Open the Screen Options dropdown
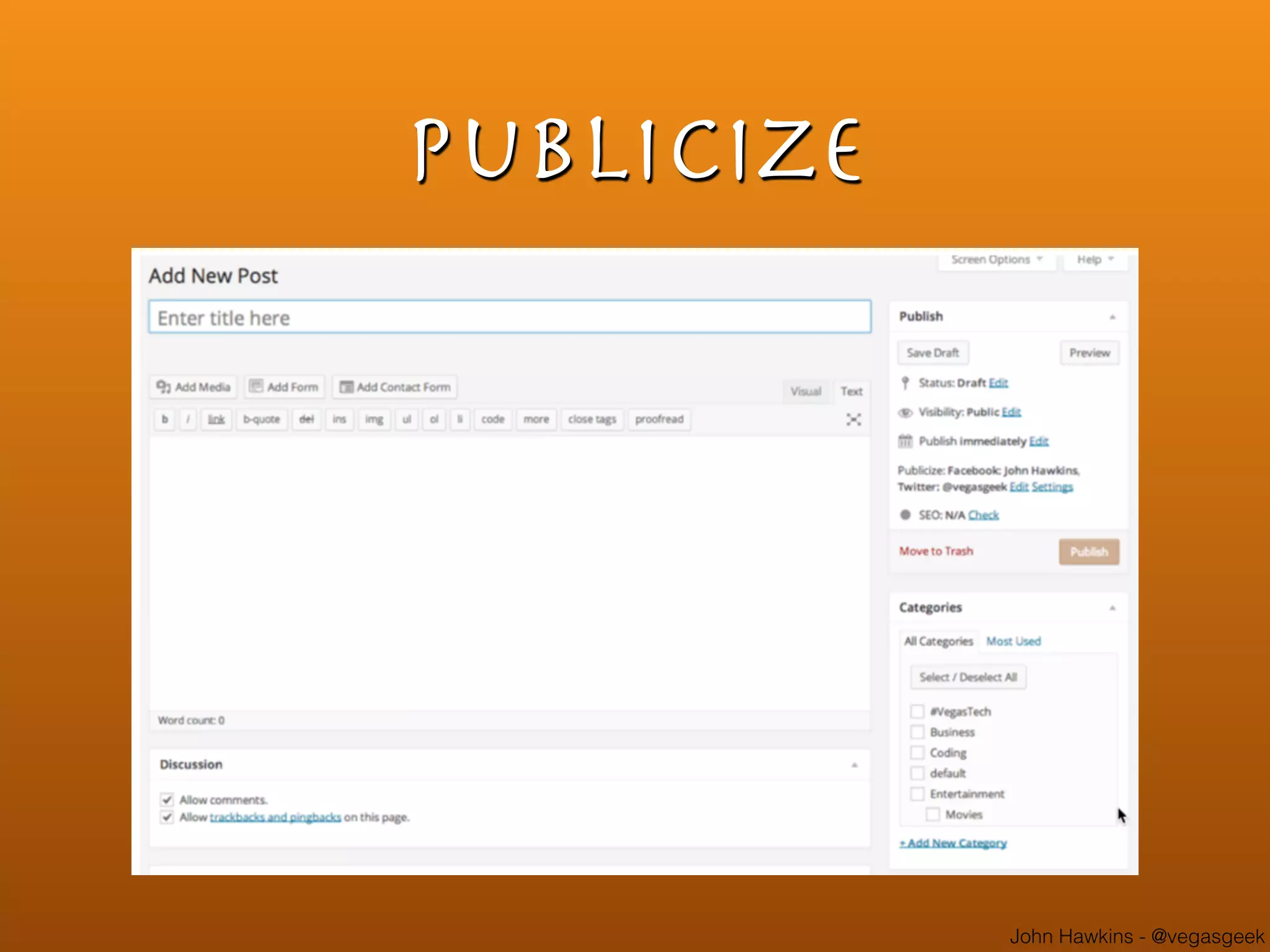Screen dimensions: 1270x952 coord(997,260)
